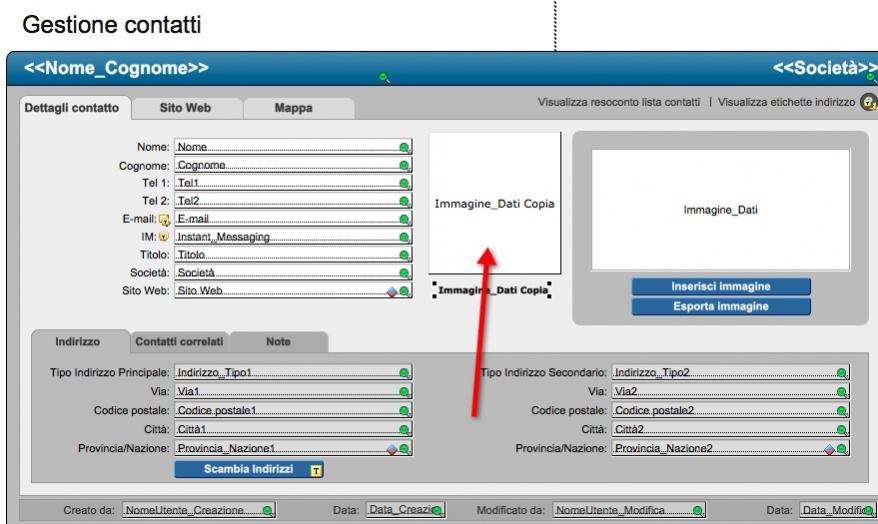Open the Mappa tab

[293, 106]
